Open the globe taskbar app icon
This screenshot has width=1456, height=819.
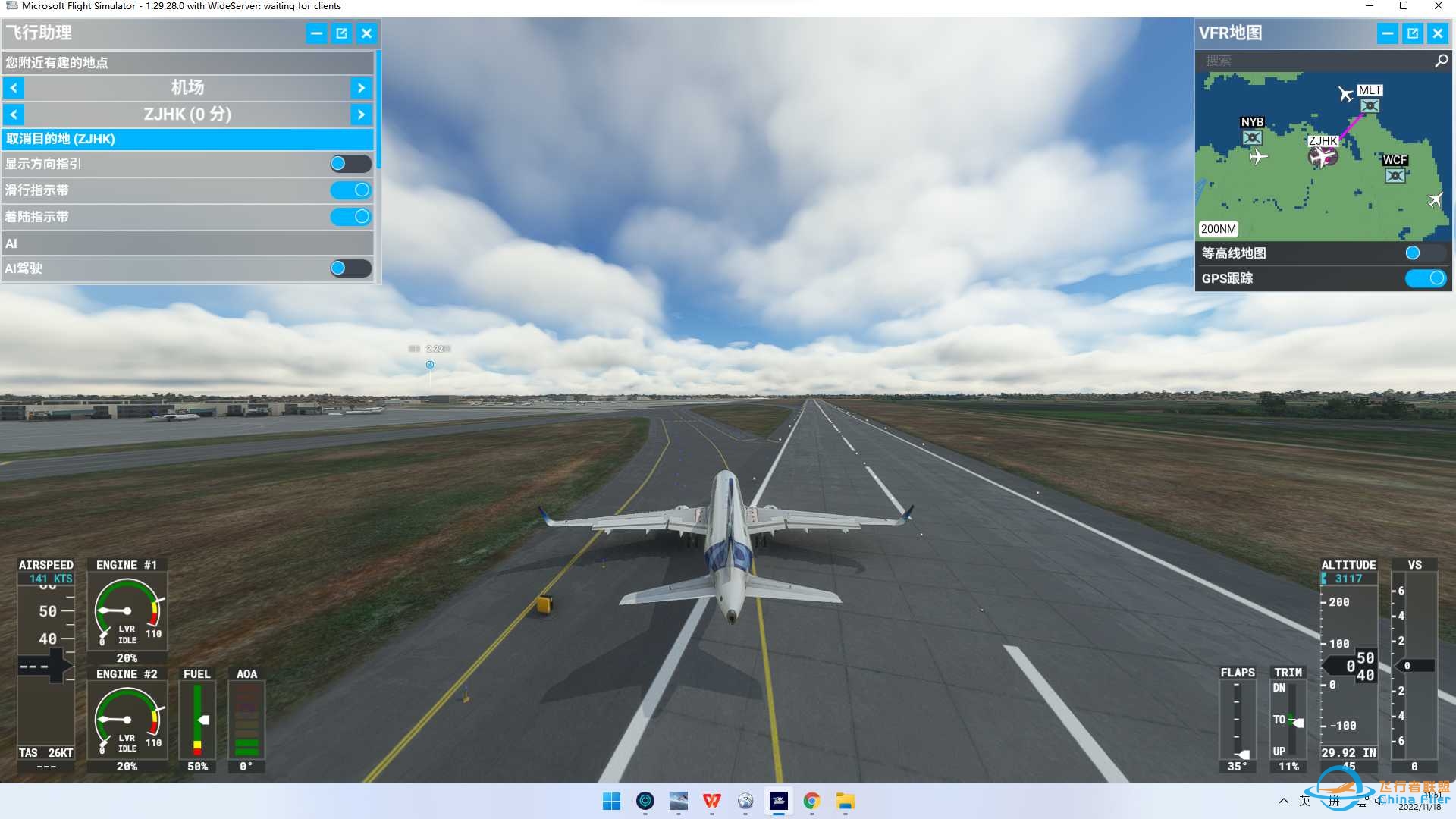(x=745, y=801)
